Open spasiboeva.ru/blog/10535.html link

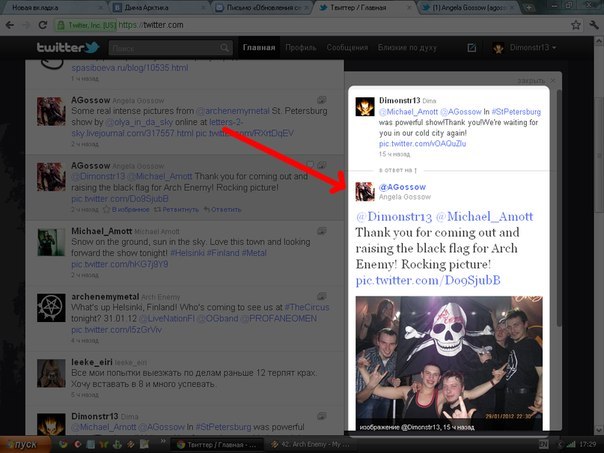click(x=130, y=68)
